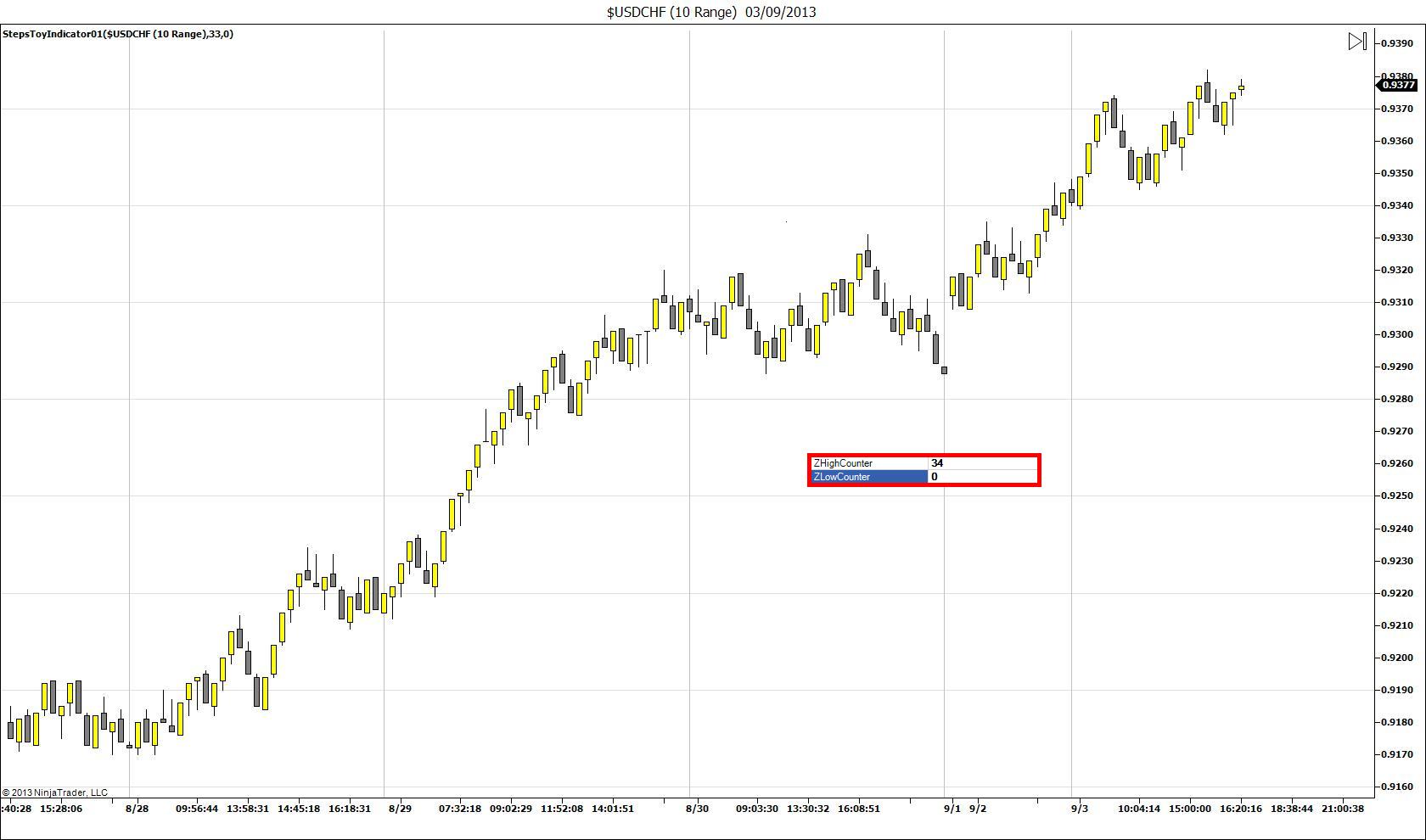
Task: Click the 0.9190 price axis label
Action: tap(1397, 690)
